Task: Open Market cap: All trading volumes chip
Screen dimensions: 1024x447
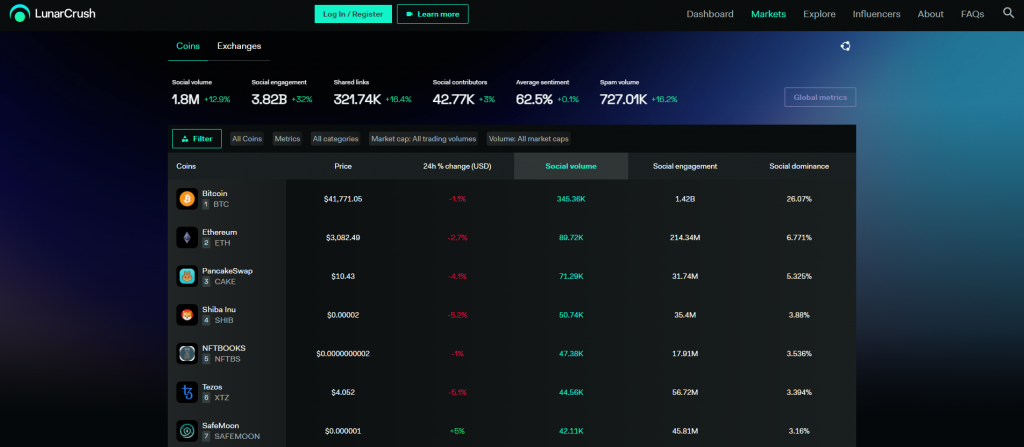Action: point(423,139)
